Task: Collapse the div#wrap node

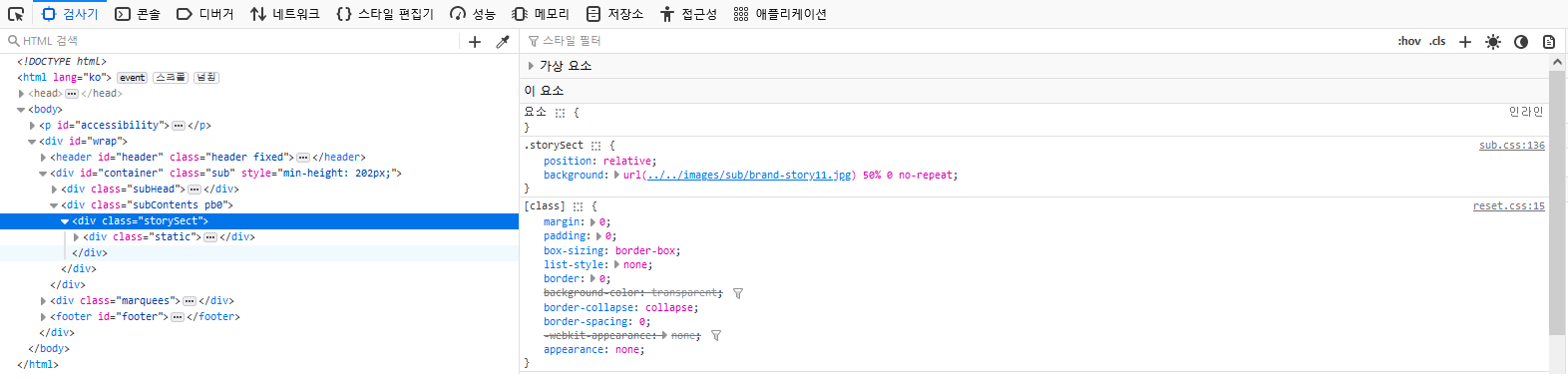Action: pyautogui.click(x=32, y=142)
